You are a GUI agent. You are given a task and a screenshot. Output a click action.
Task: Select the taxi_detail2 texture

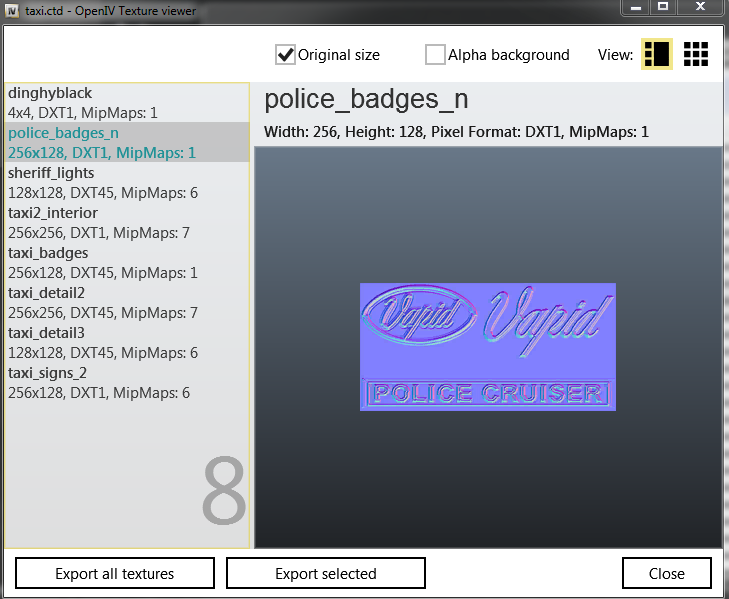127,303
